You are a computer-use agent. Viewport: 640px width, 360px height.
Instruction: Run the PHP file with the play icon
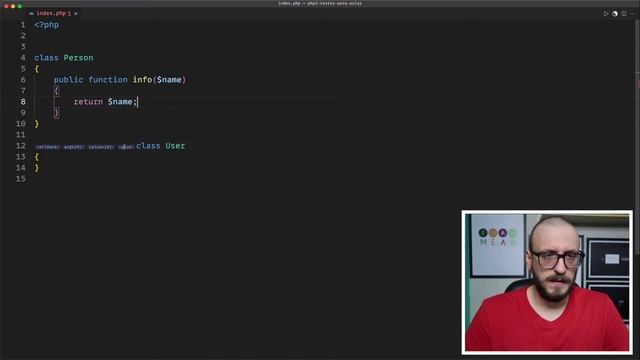pyautogui.click(x=606, y=13)
